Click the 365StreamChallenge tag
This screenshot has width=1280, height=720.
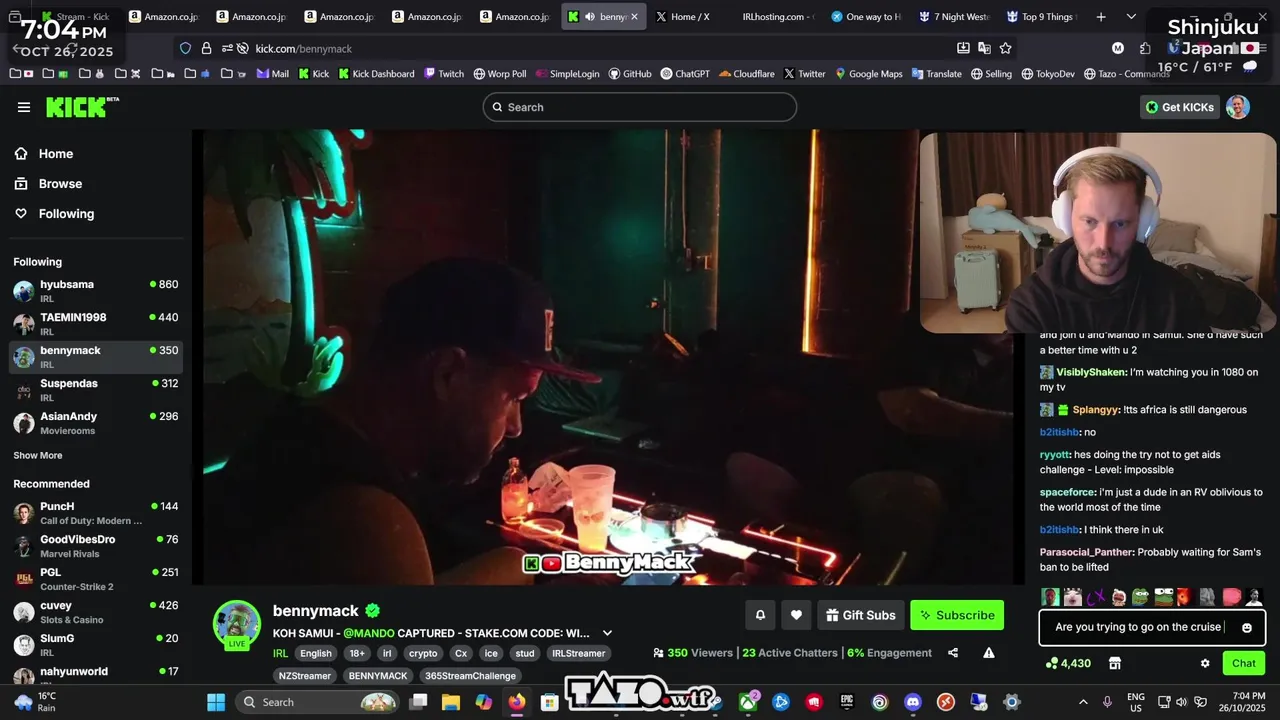pos(470,676)
